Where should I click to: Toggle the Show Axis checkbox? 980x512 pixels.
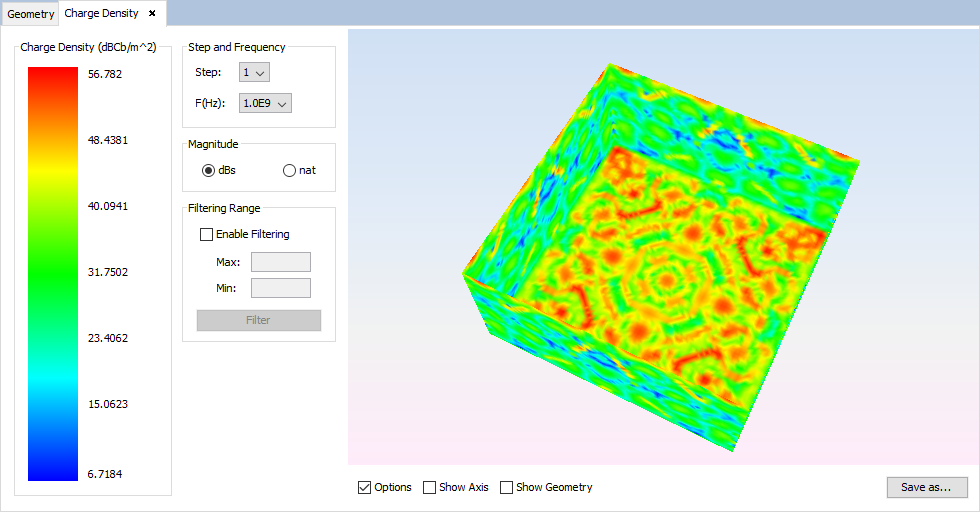coord(430,488)
